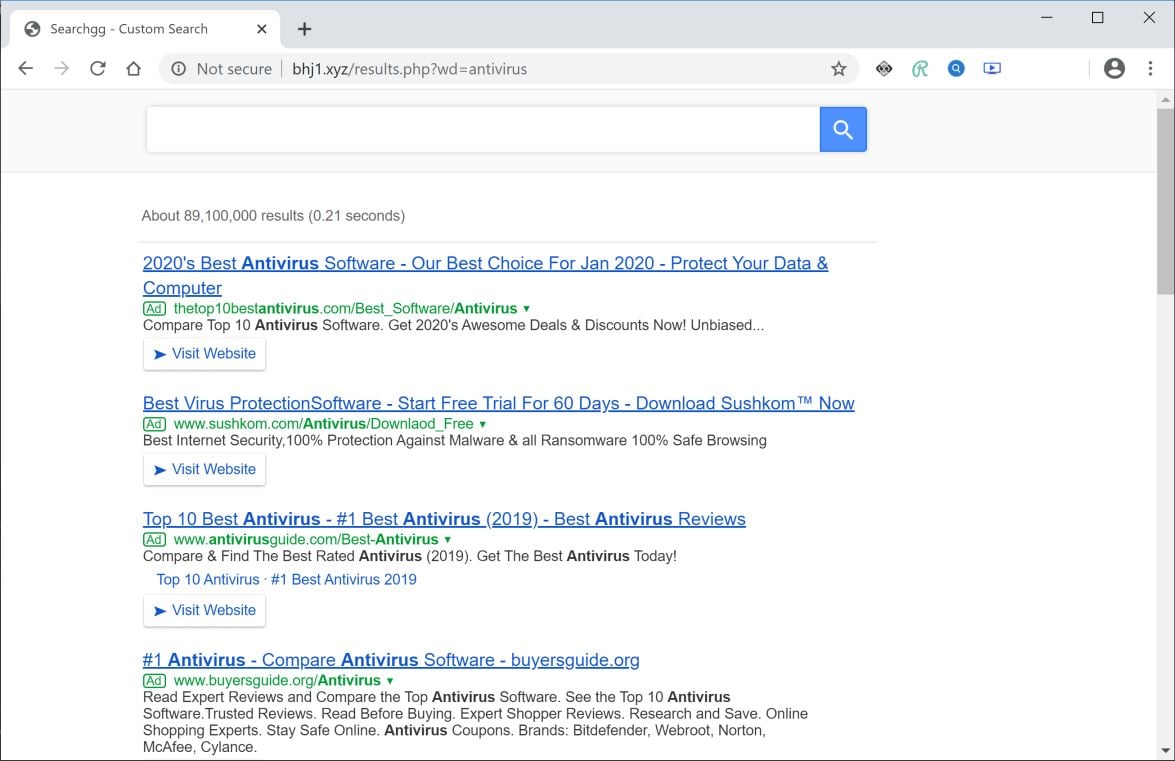Viewport: 1175px width, 761px height.
Task: Navigate back to the previous page
Action: pos(26,69)
